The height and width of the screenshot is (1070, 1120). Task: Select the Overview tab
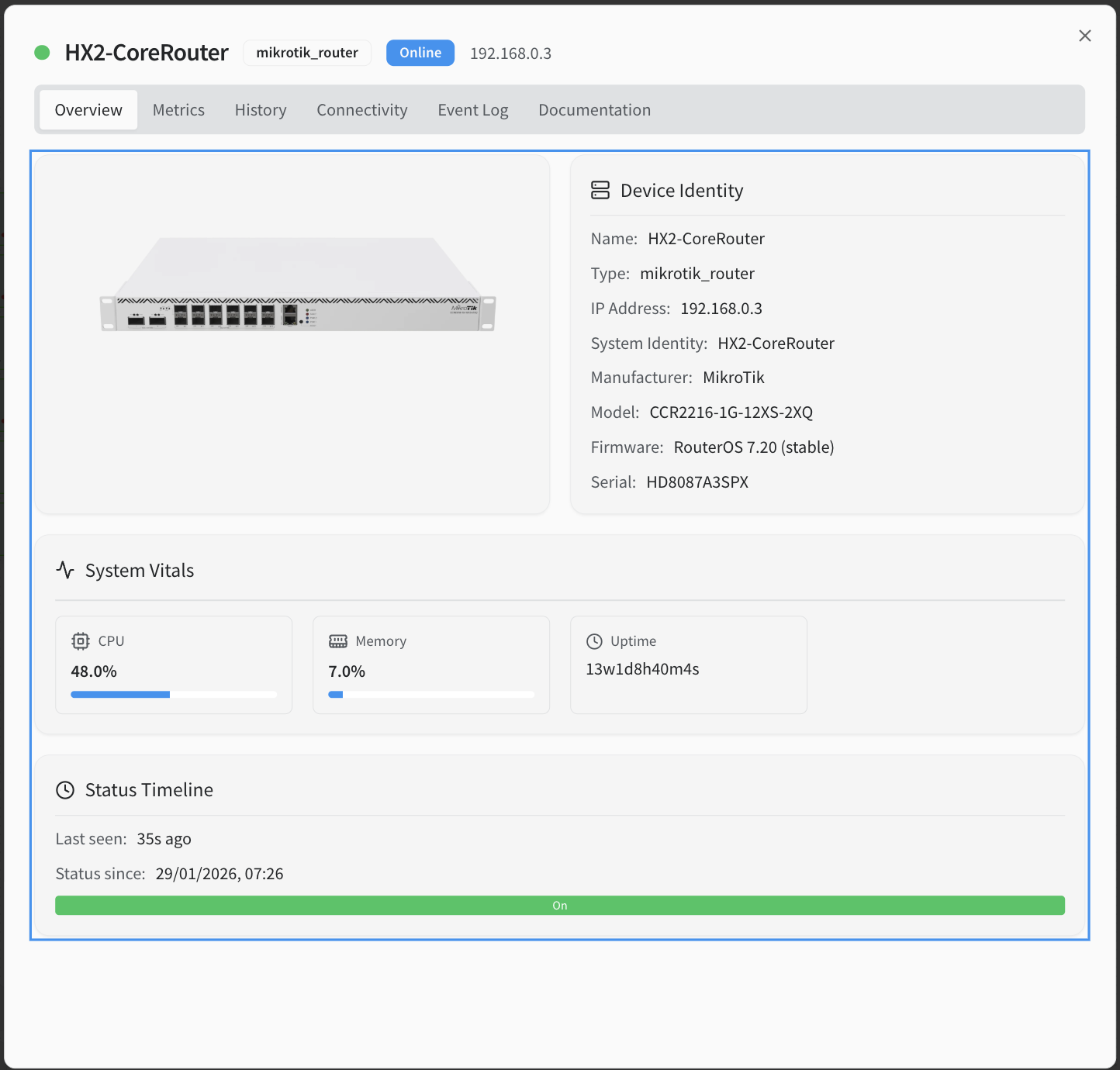pos(88,110)
